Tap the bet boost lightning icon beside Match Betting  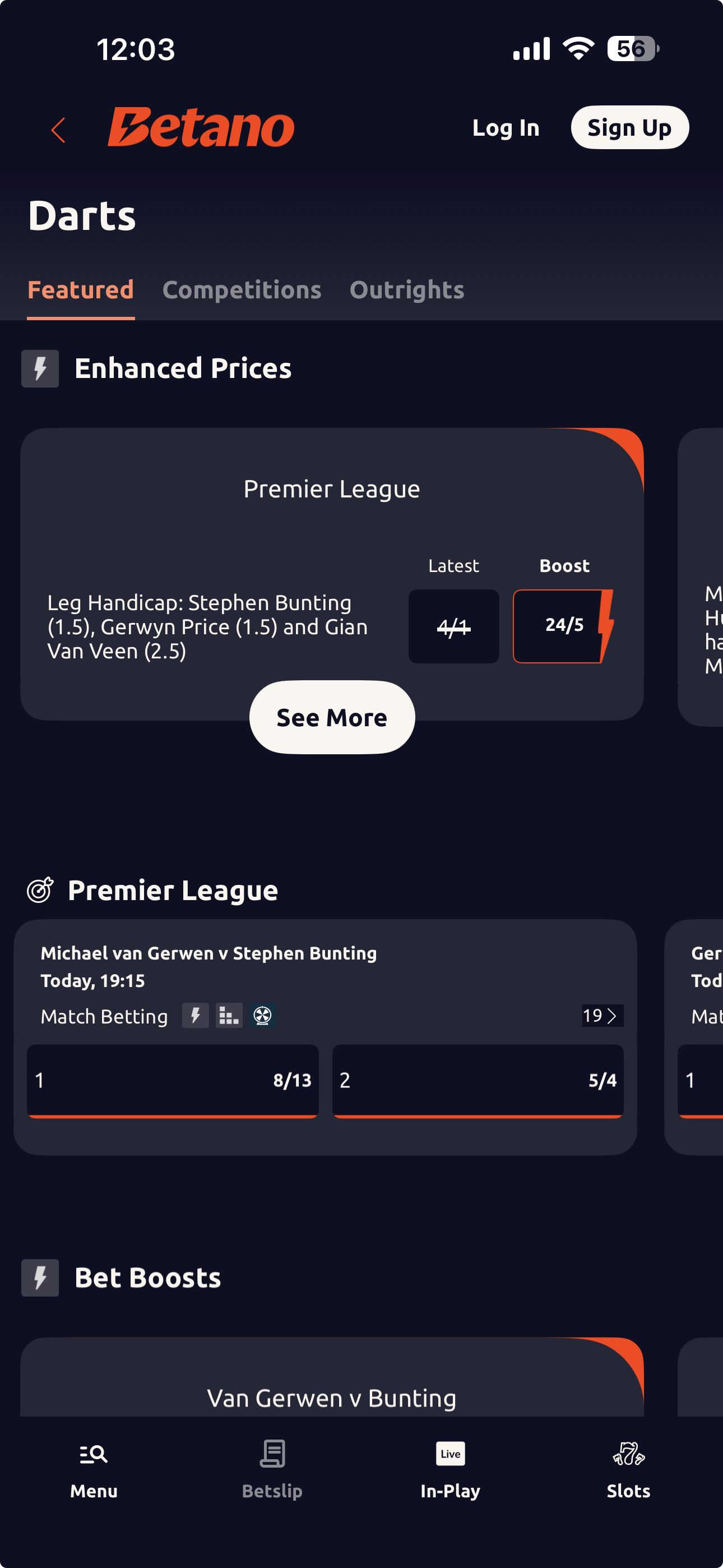196,1015
